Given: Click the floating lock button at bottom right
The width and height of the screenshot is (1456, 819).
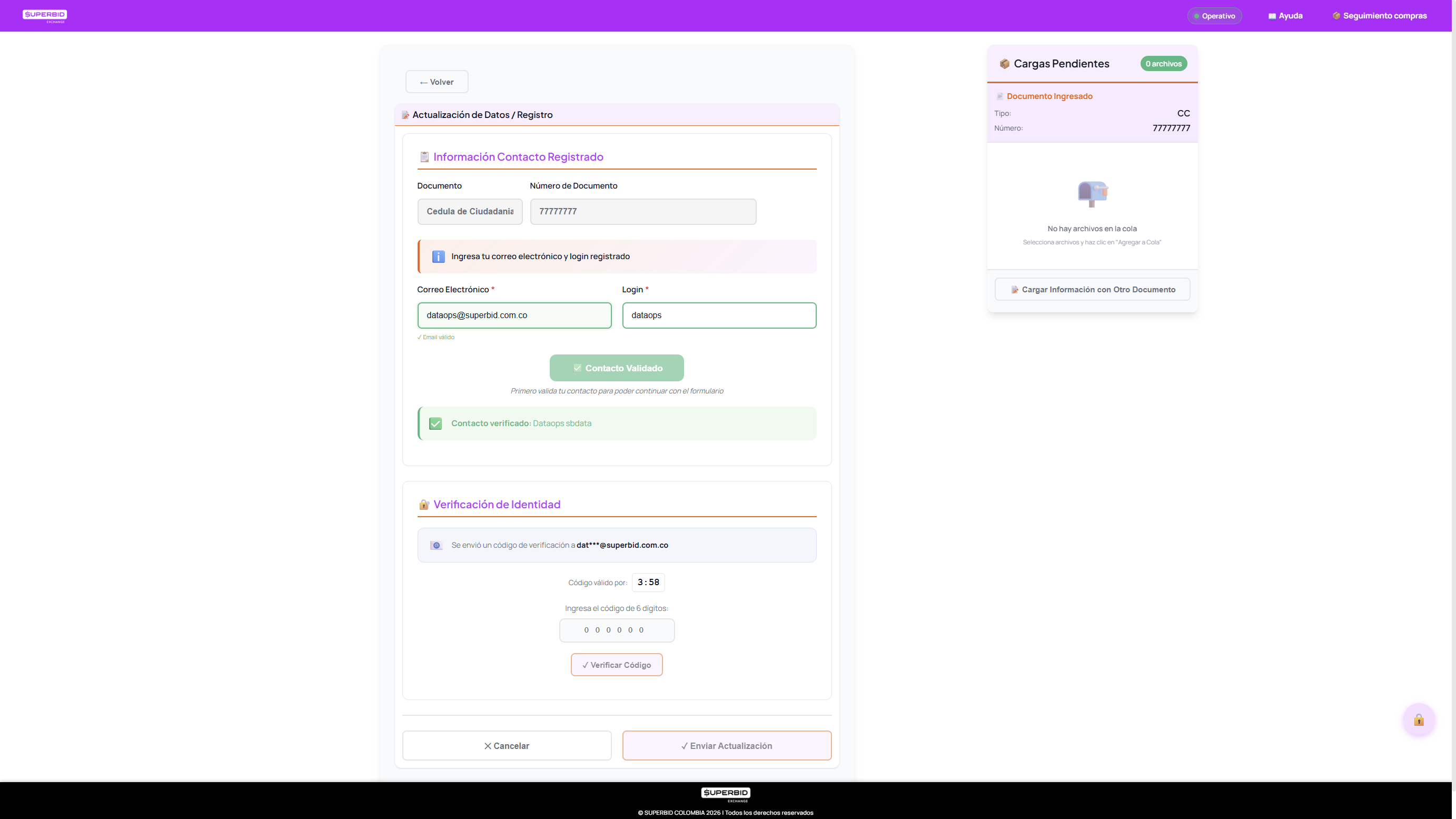Looking at the screenshot, I should [x=1419, y=720].
